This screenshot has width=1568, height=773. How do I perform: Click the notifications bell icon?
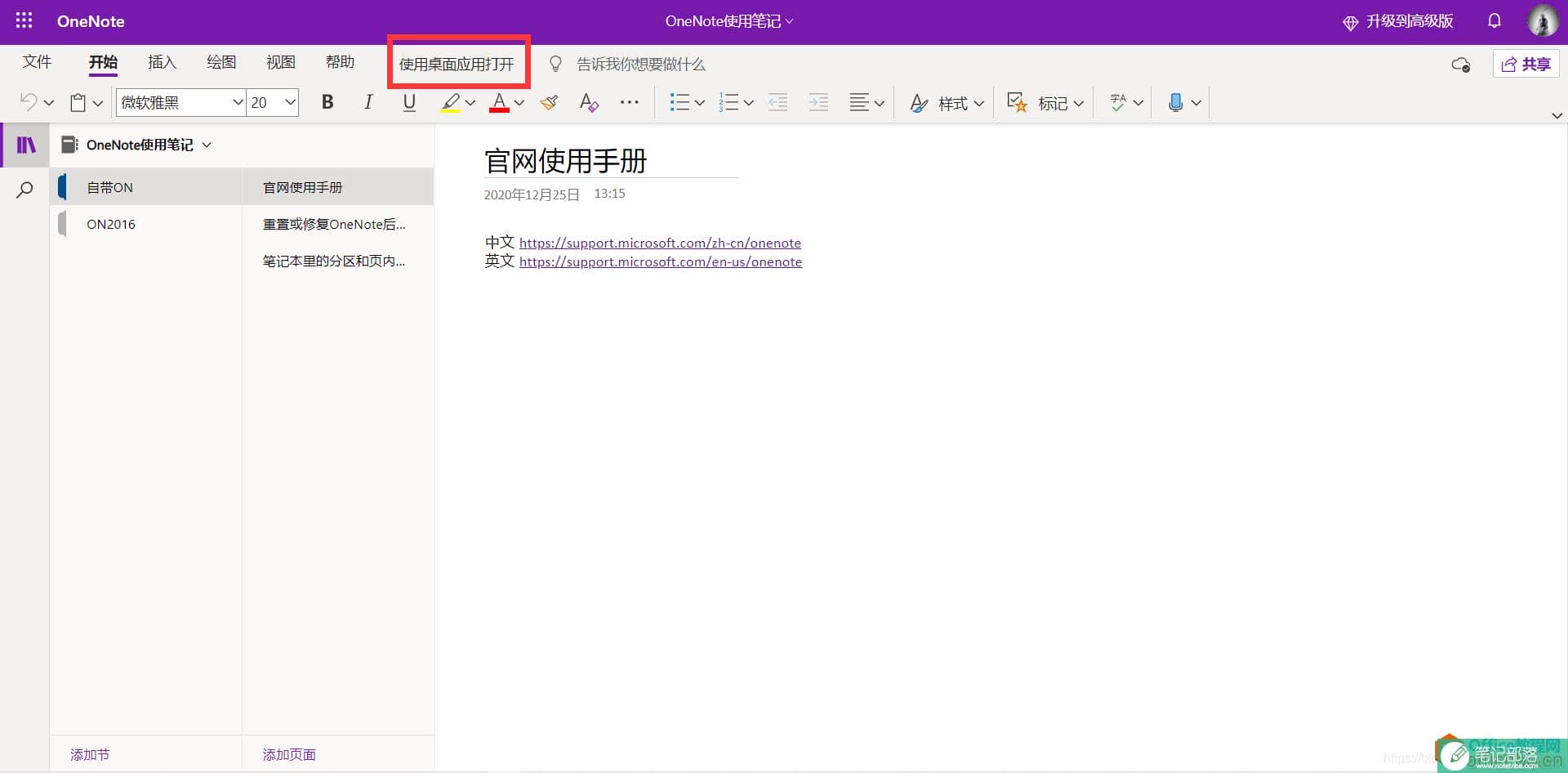[1494, 21]
